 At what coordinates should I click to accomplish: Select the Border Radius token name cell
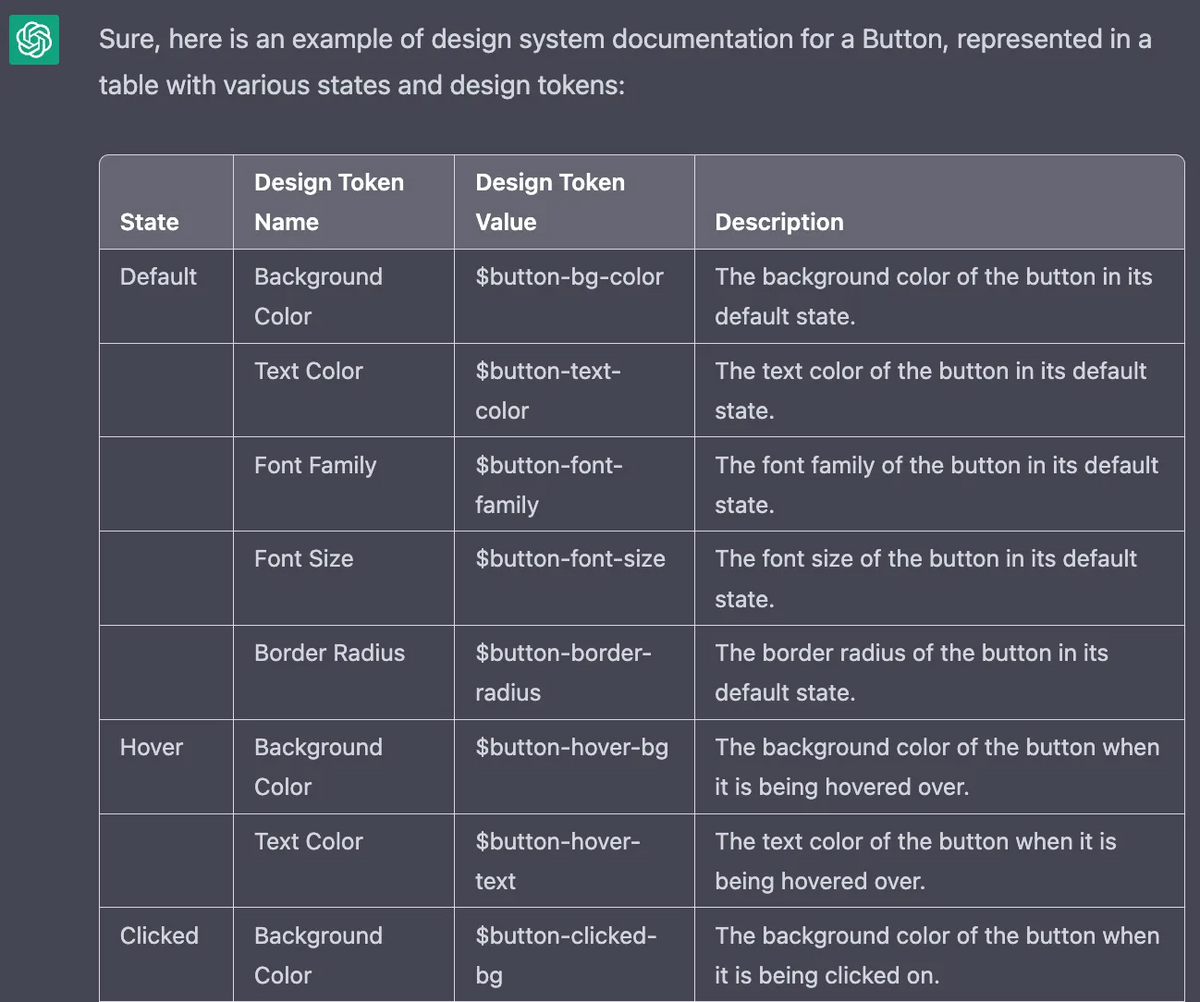click(x=330, y=652)
